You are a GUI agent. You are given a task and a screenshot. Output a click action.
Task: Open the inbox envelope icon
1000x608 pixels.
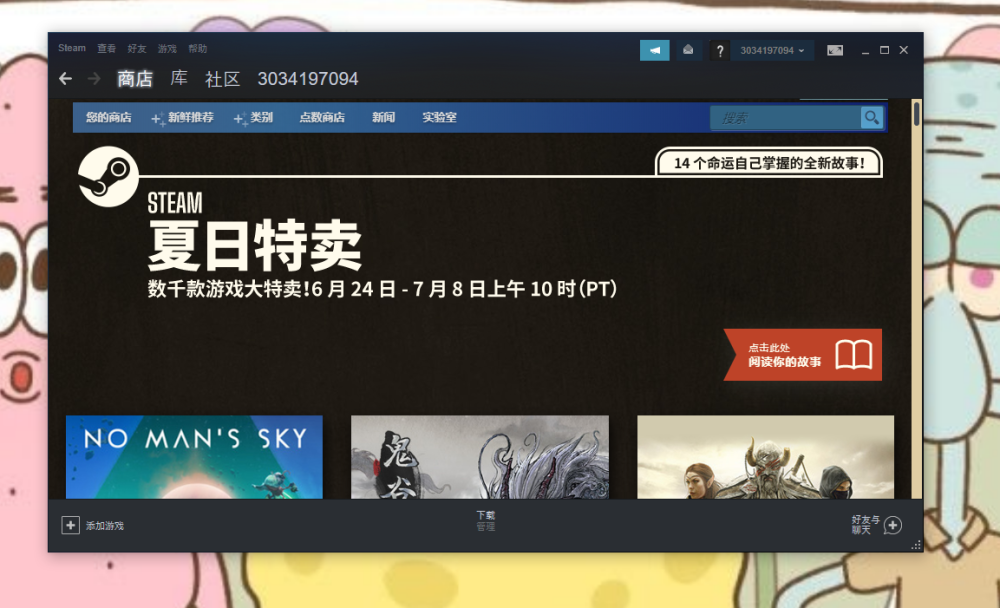pyautogui.click(x=688, y=50)
